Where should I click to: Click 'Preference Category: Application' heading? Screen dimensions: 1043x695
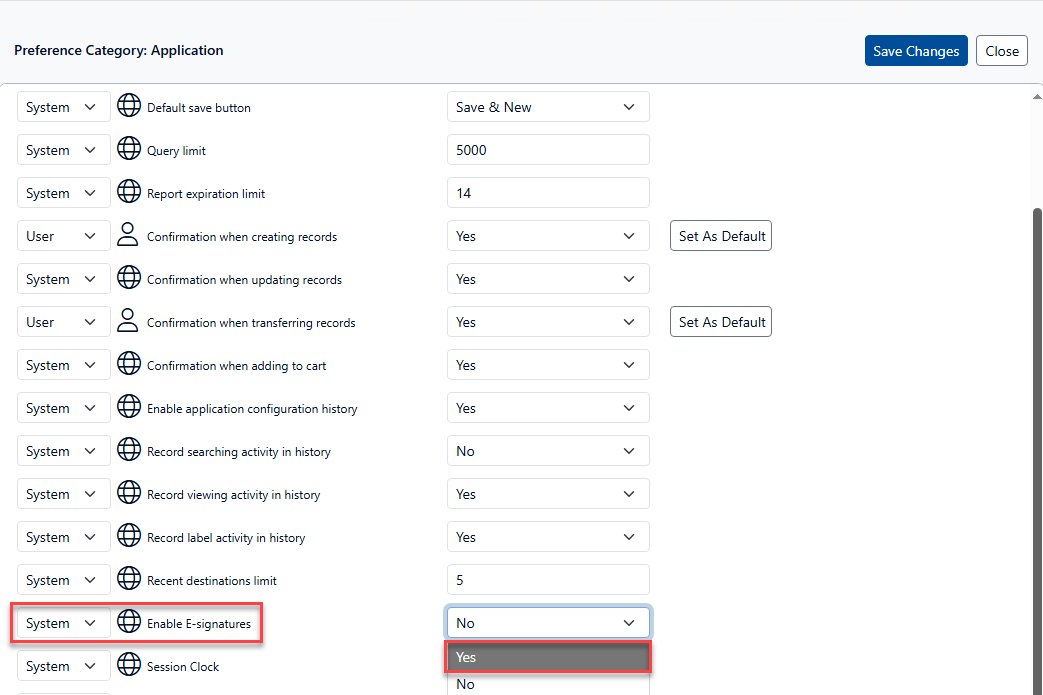(x=118, y=51)
